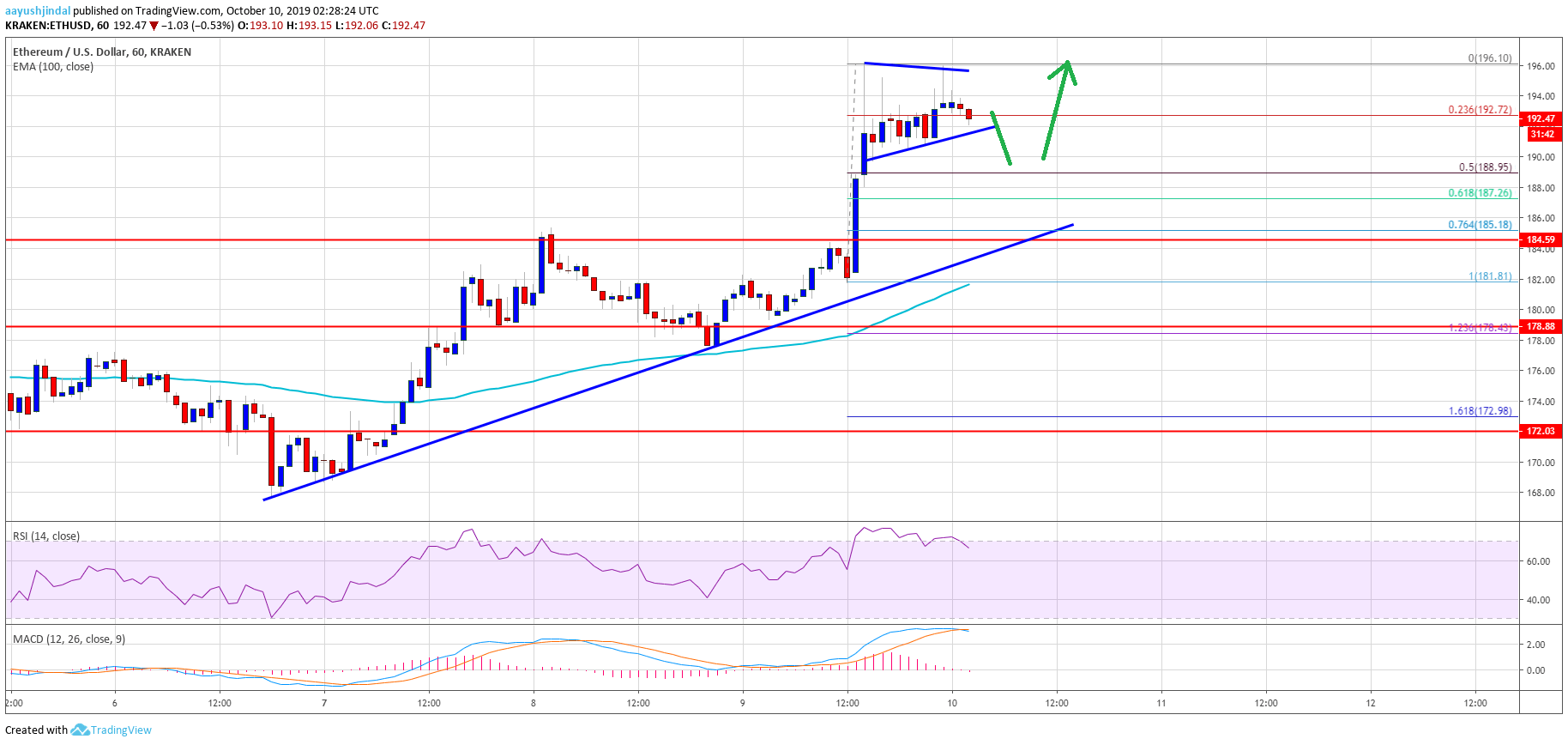This screenshot has width=1568, height=745.
Task: Click the countdown label 31:42
Action: click(1541, 134)
